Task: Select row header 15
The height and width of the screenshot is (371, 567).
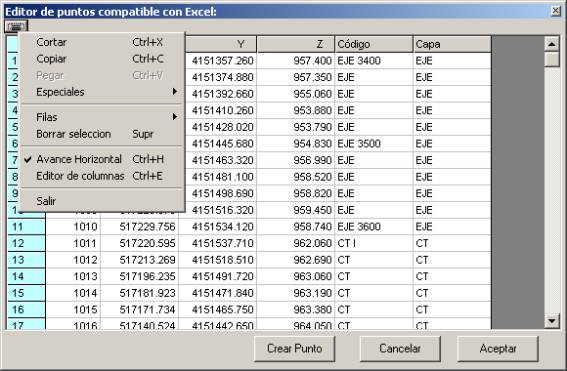Action: coord(27,293)
